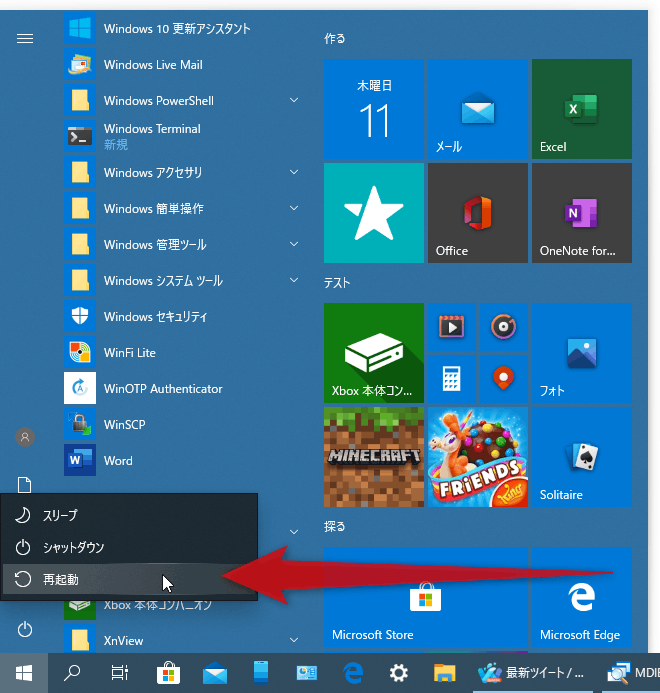Open Microsoft Store from taskbar
The image size is (660, 693).
[168, 673]
